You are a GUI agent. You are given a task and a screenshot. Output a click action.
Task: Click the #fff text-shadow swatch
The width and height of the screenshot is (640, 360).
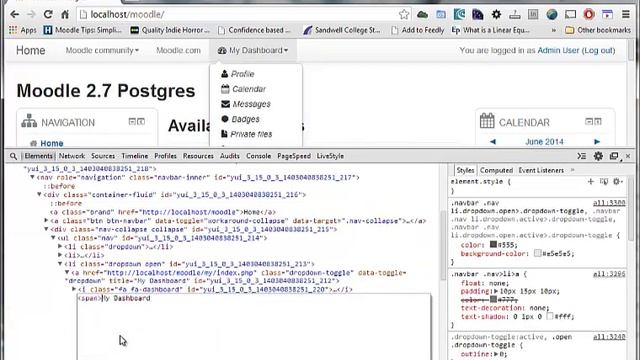(x=550, y=316)
